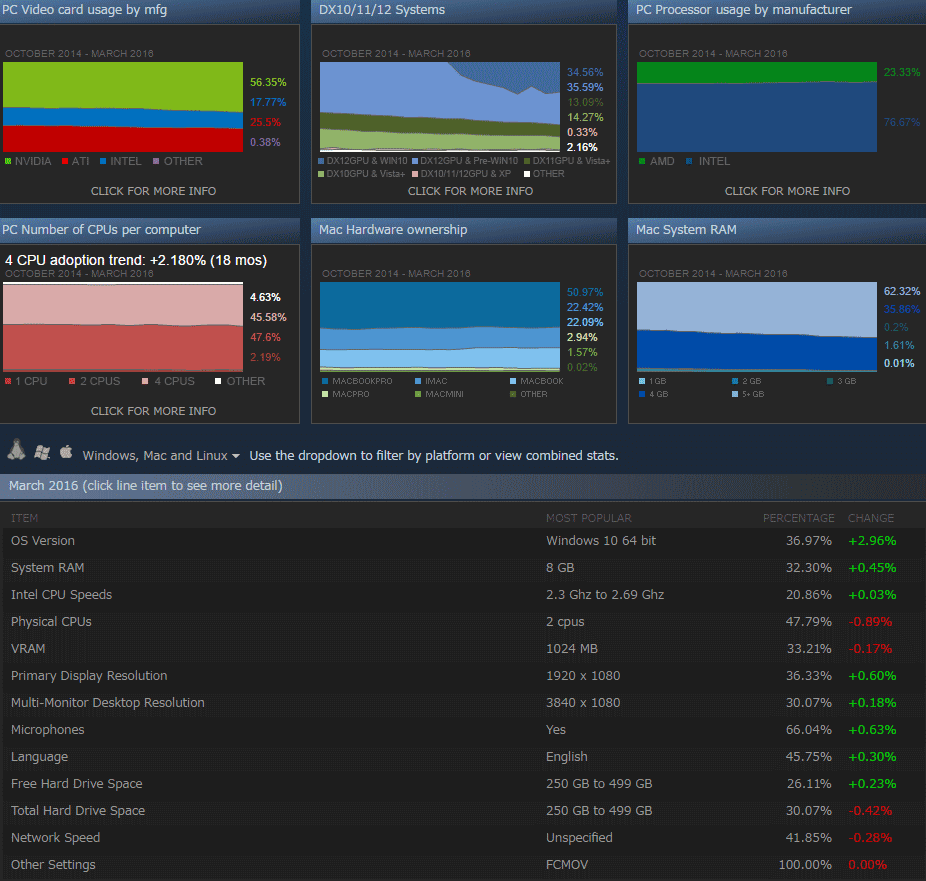Click the 4 CPUS legend entry
This screenshot has width=926, height=881.
coord(168,381)
